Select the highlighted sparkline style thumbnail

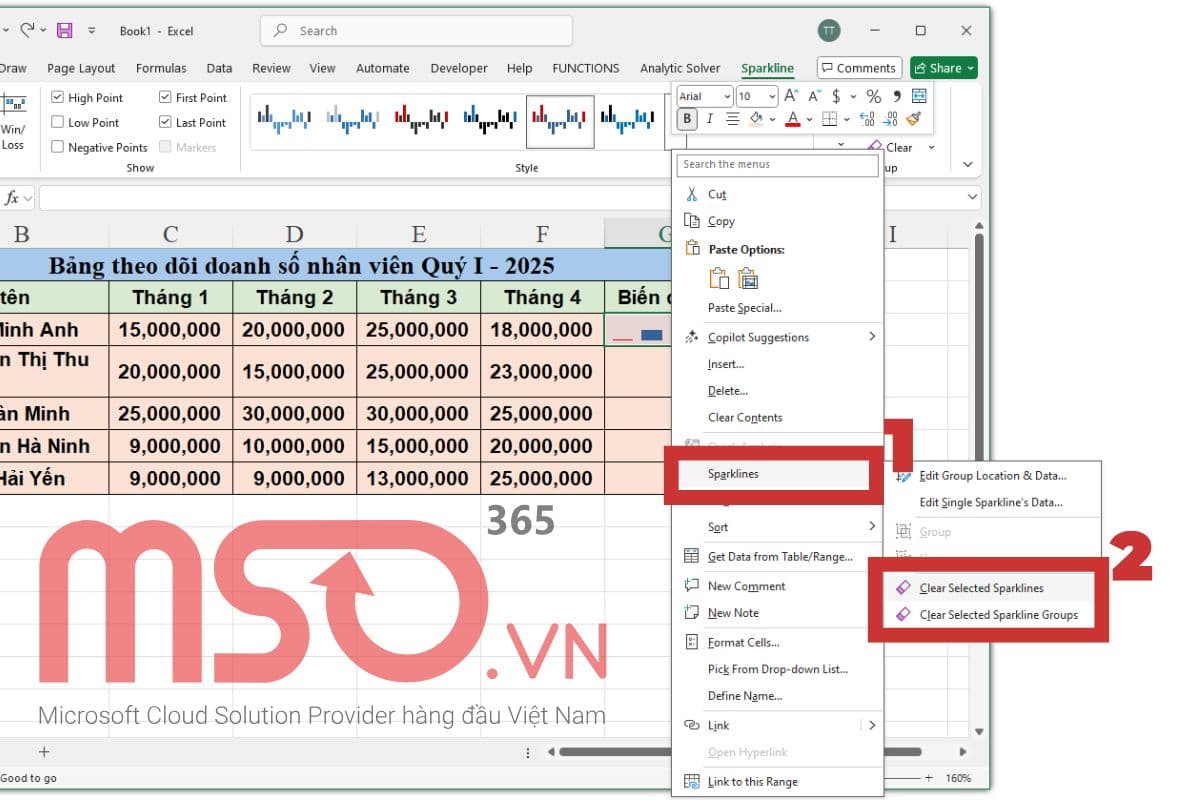point(560,122)
